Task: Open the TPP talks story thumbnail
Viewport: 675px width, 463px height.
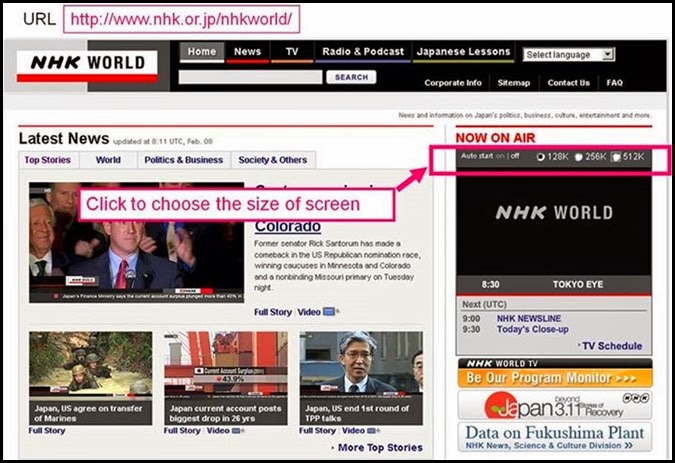Action: point(361,364)
